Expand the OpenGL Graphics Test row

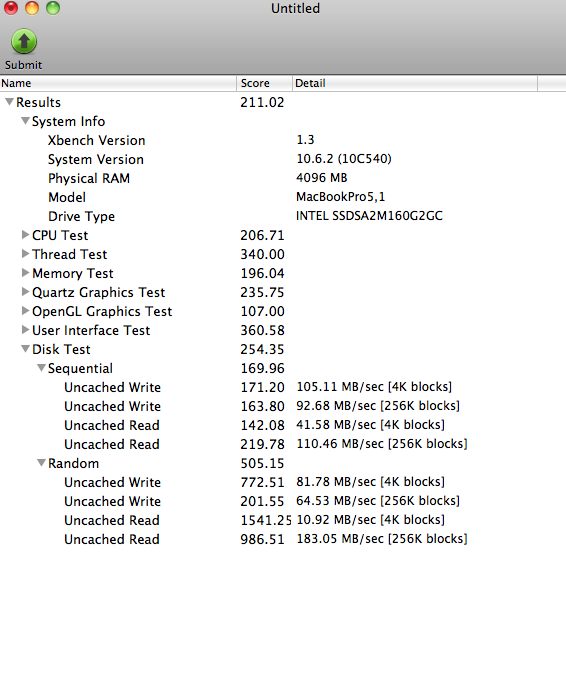25,311
